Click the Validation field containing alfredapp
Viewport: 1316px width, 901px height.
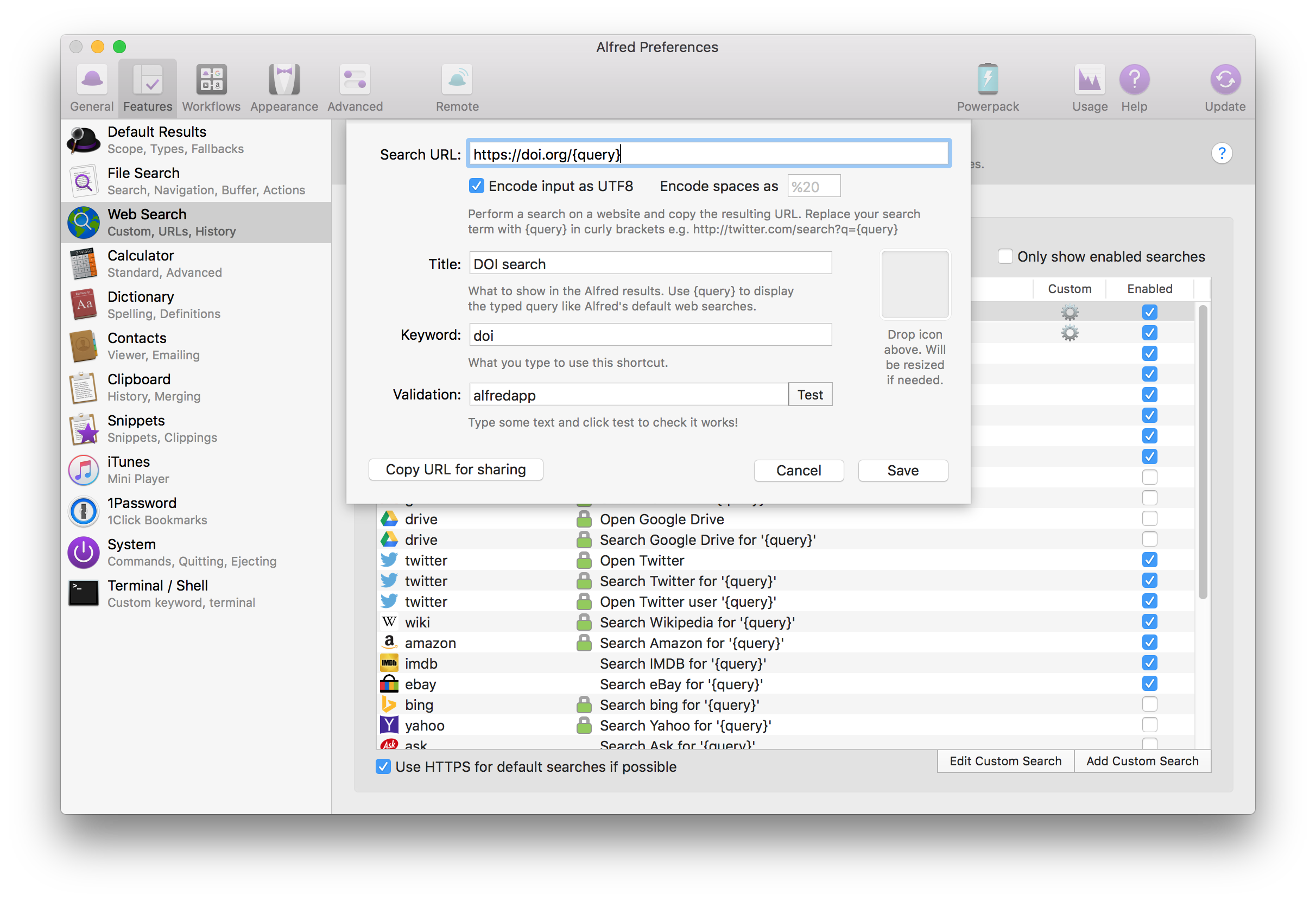629,395
